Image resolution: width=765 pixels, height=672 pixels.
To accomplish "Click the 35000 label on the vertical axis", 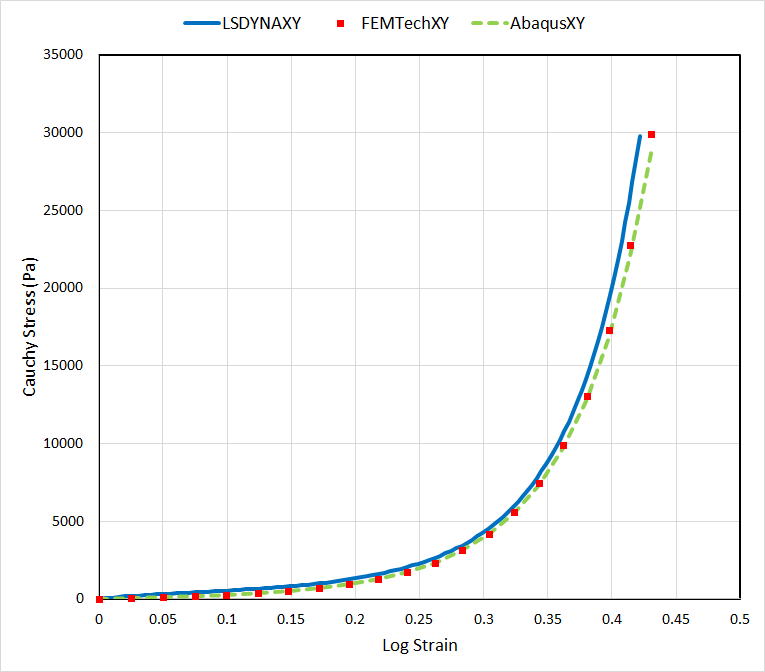I will [63, 55].
